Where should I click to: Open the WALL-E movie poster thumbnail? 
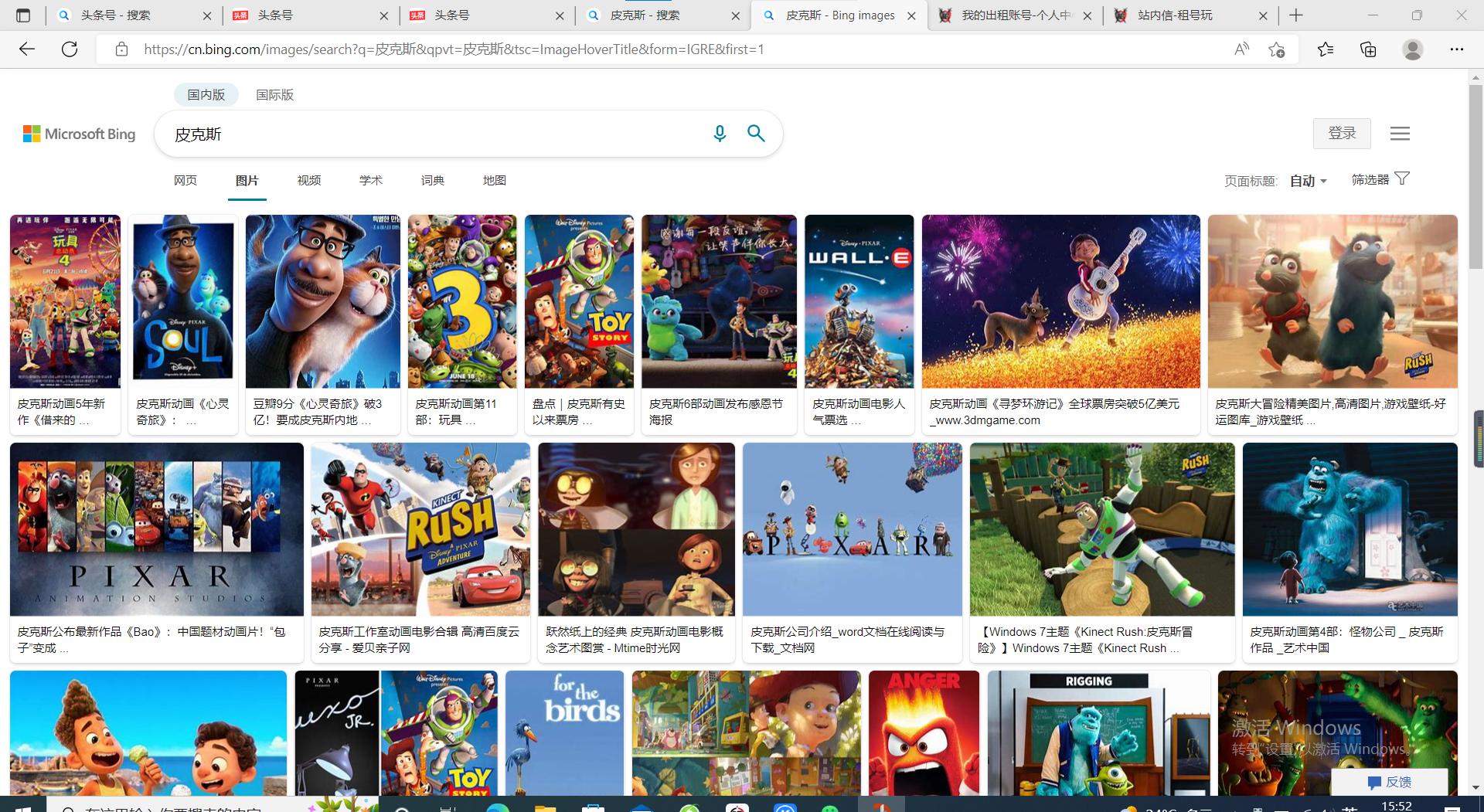point(859,301)
